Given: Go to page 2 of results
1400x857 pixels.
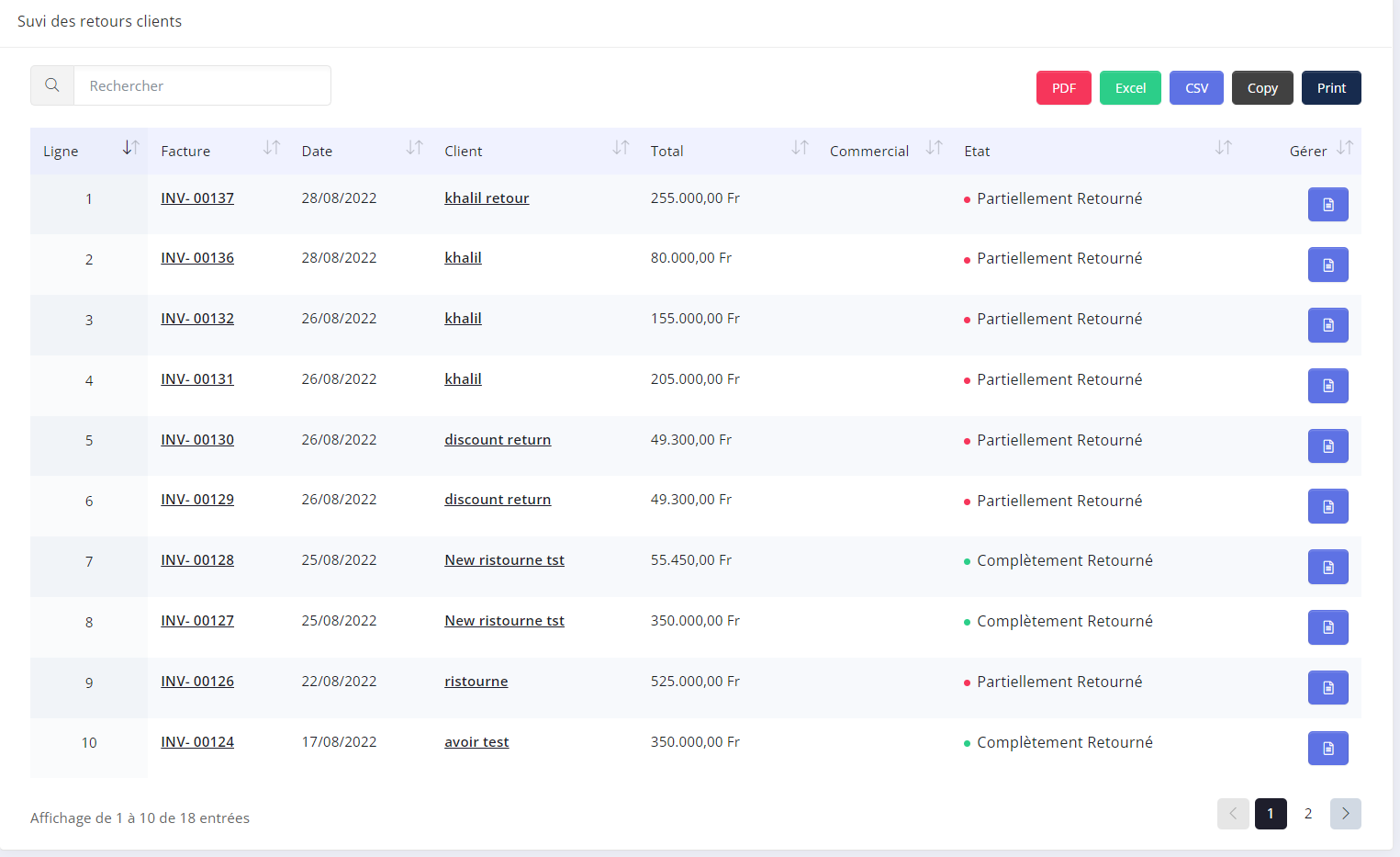Looking at the screenshot, I should (x=1308, y=814).
